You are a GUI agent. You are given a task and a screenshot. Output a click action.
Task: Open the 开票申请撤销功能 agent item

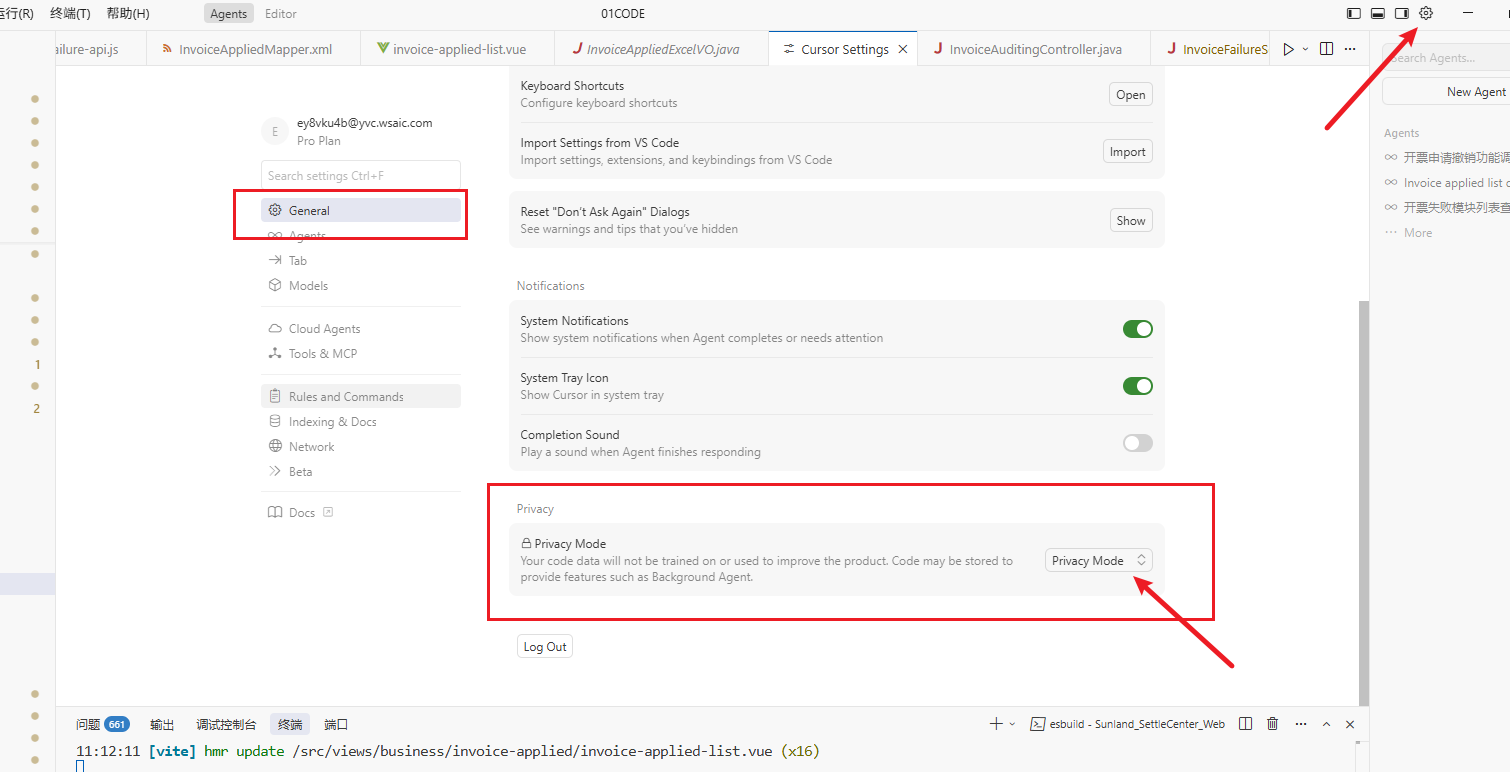pos(1446,157)
